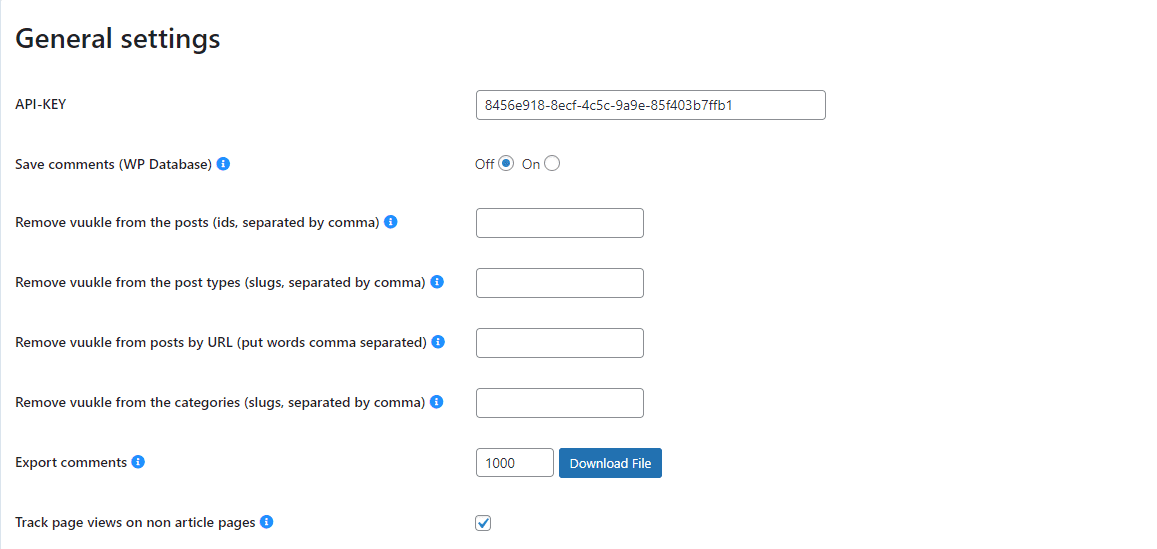Image resolution: width=1157 pixels, height=549 pixels.
Task: Click info icon beside Save comments (WP Database)
Action: point(224,164)
